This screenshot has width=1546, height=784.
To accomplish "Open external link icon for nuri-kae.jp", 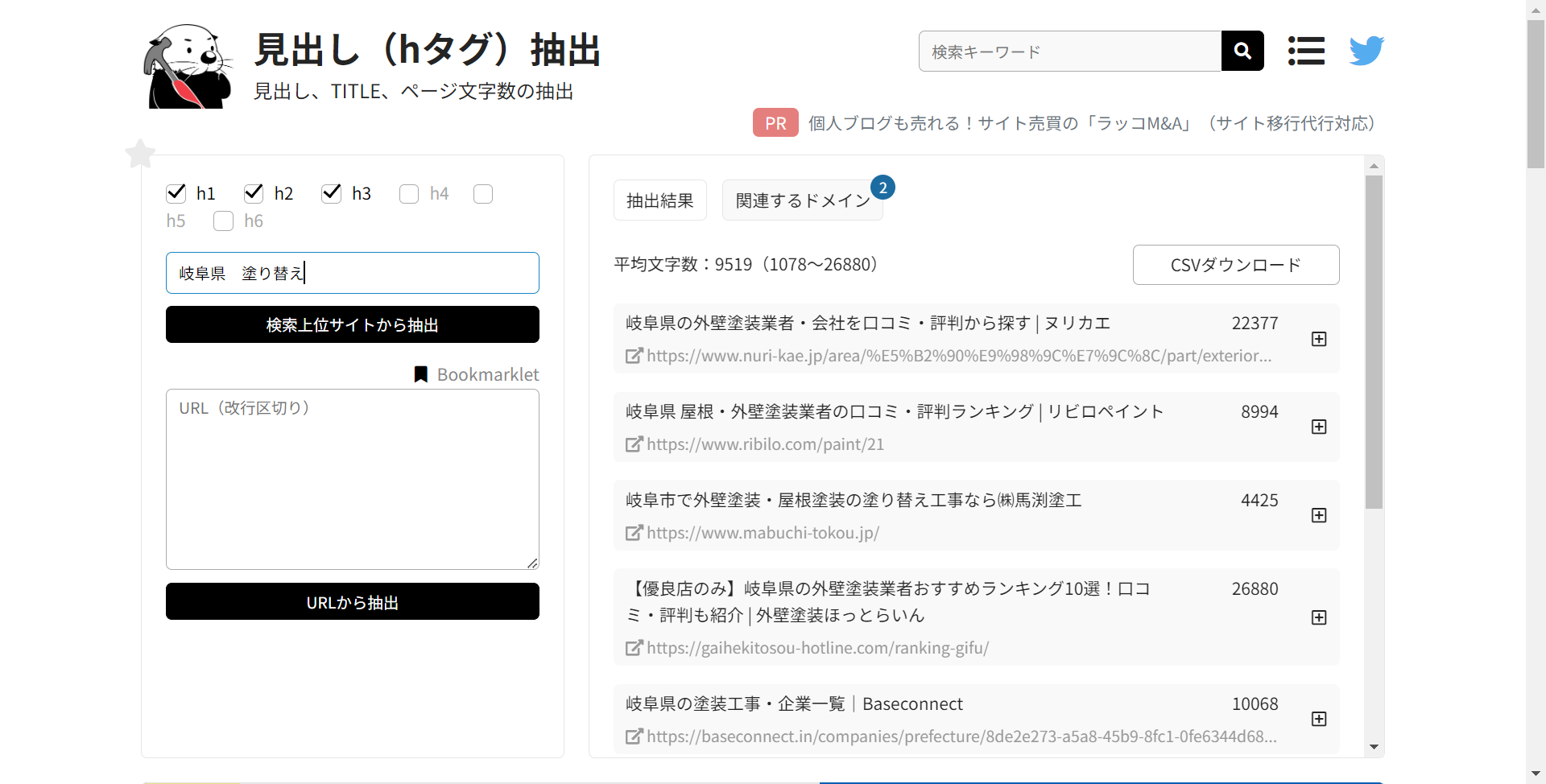I will 635,355.
